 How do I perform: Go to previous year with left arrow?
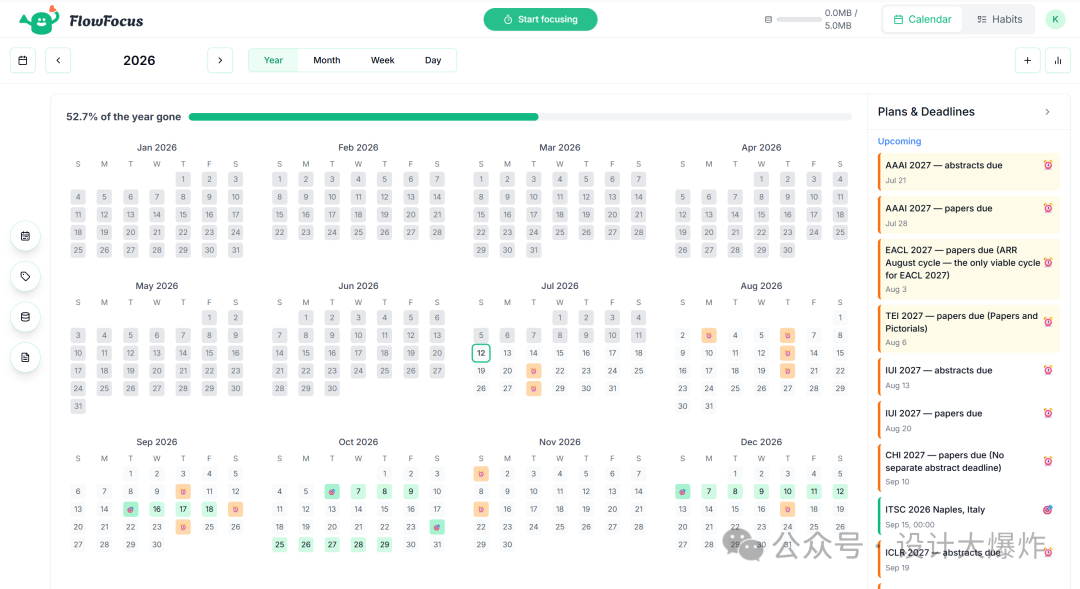coord(58,61)
